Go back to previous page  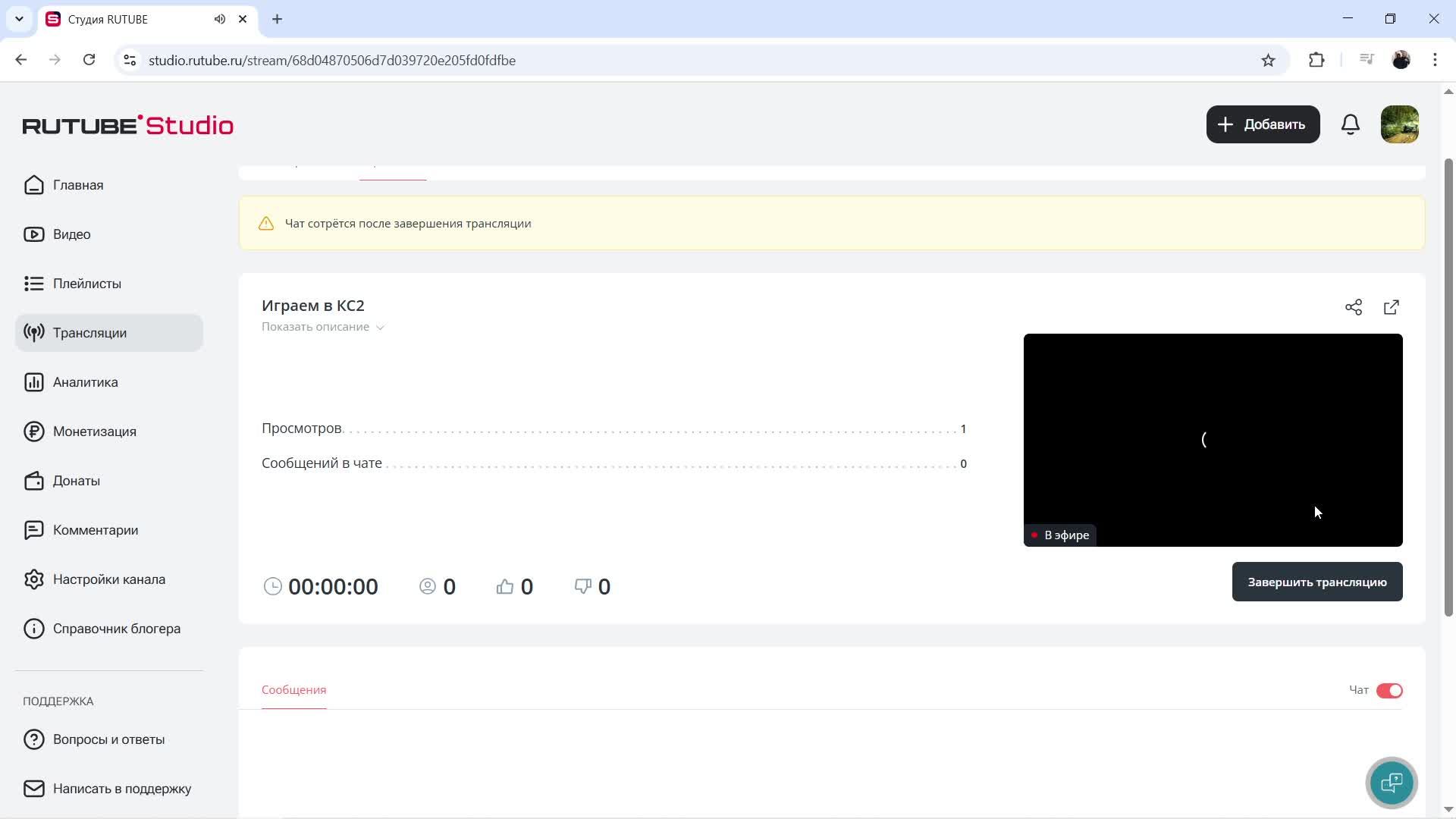(21, 61)
